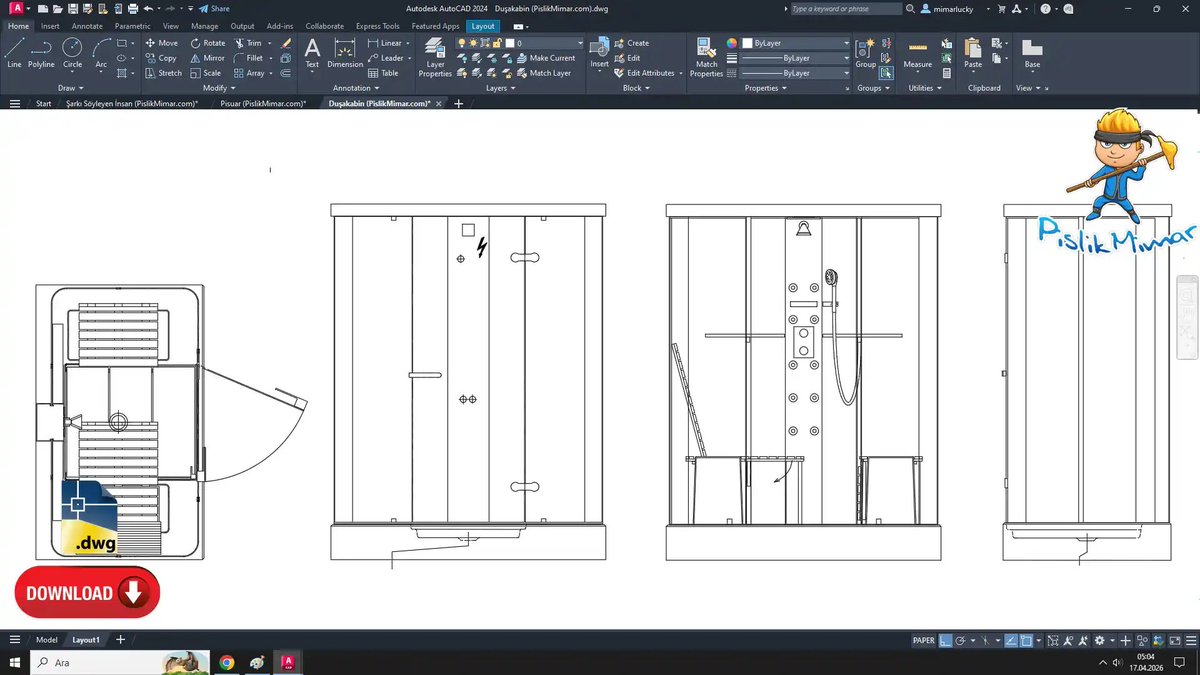Expand the linetype ByLayer dropdown
The width and height of the screenshot is (1200, 675).
point(845,72)
